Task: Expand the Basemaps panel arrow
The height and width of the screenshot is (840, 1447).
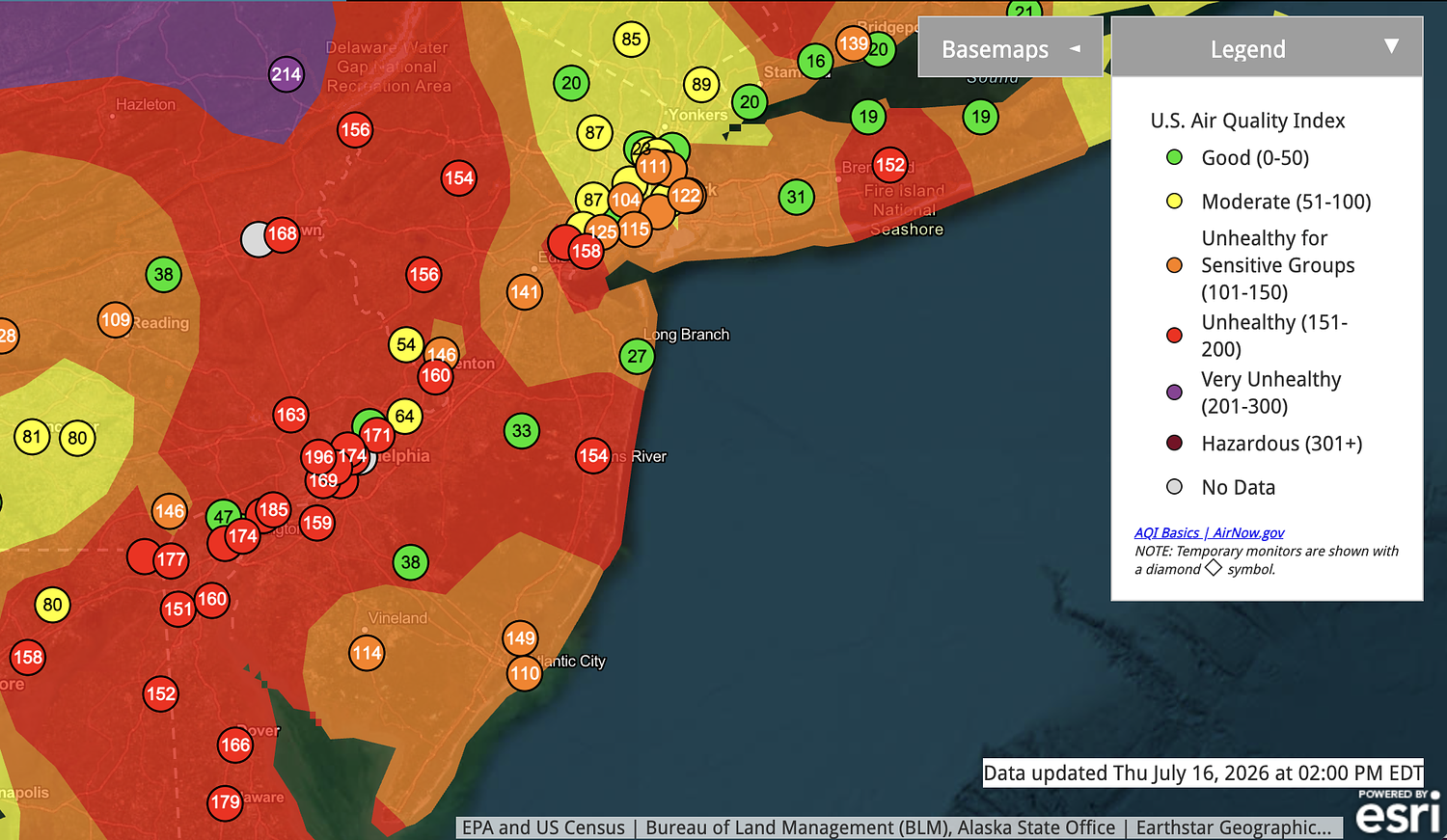Action: [1075, 48]
